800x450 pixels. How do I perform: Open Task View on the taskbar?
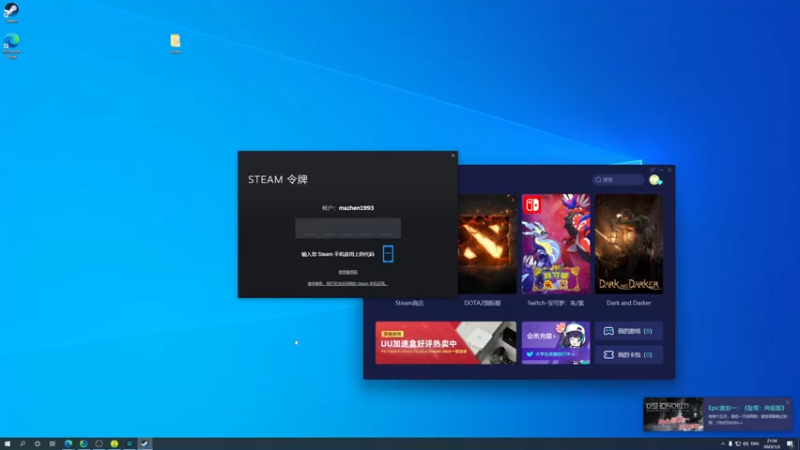(x=52, y=444)
